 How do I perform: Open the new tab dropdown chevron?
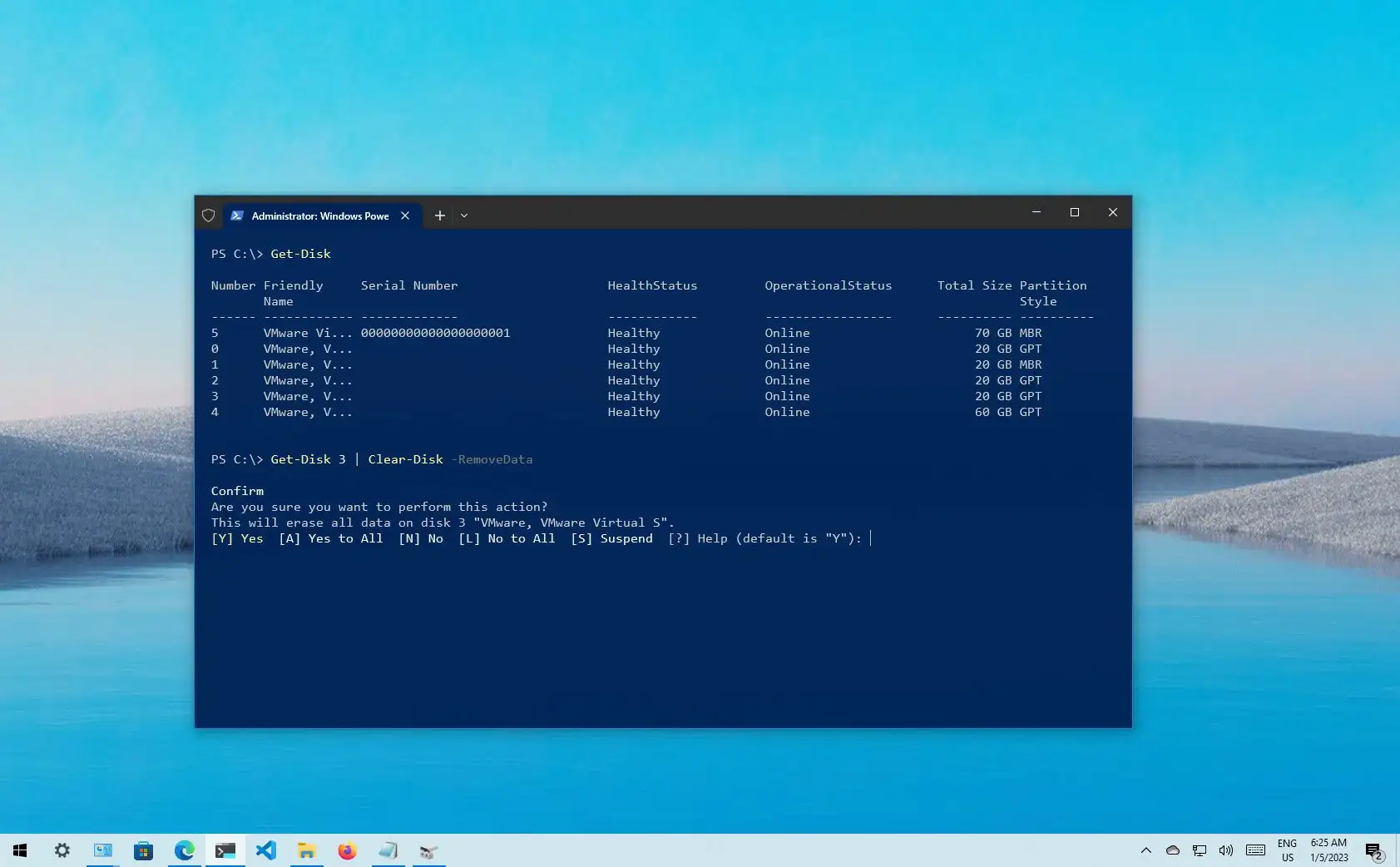[x=464, y=216]
